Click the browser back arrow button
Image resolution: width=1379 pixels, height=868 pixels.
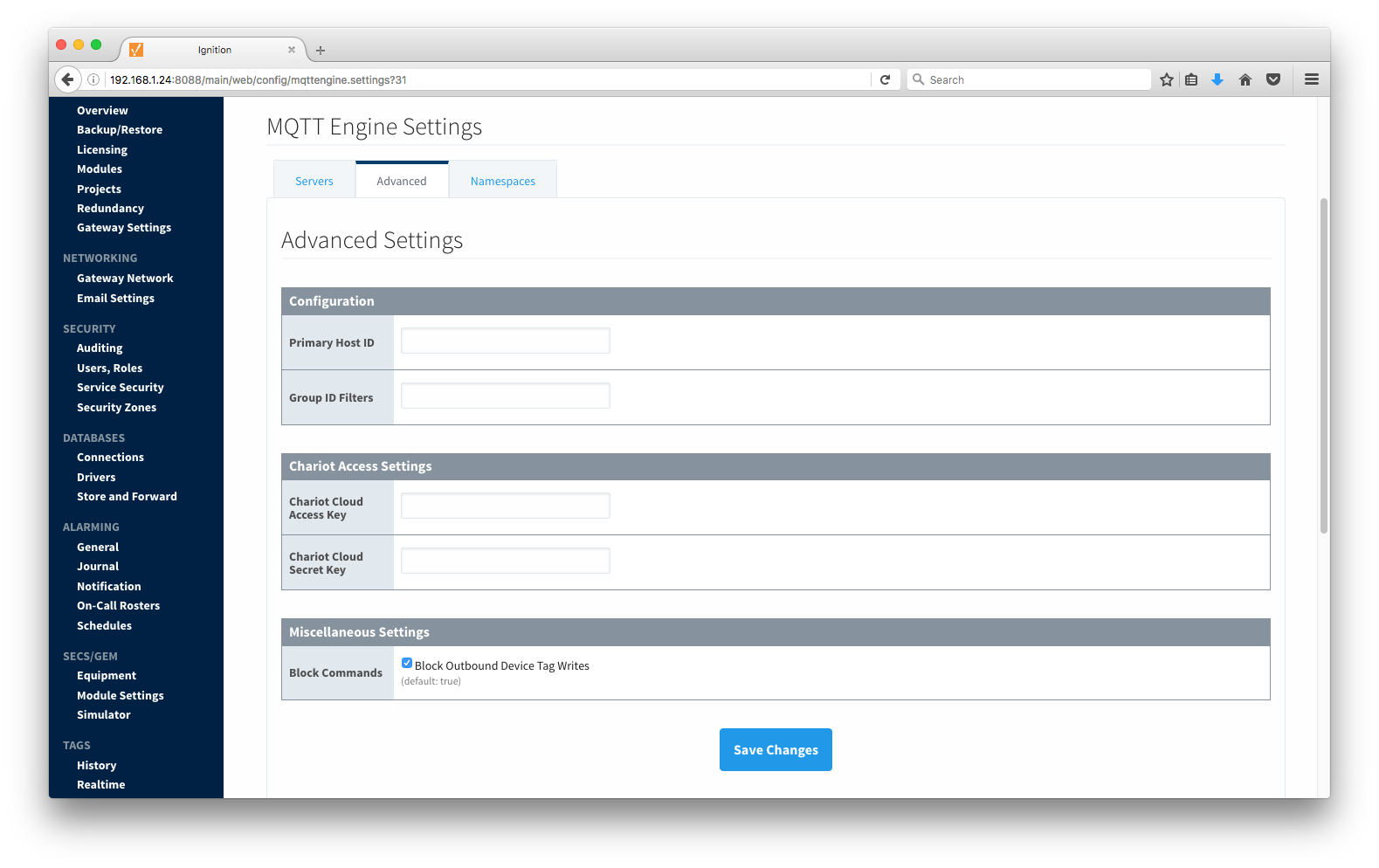tap(68, 79)
